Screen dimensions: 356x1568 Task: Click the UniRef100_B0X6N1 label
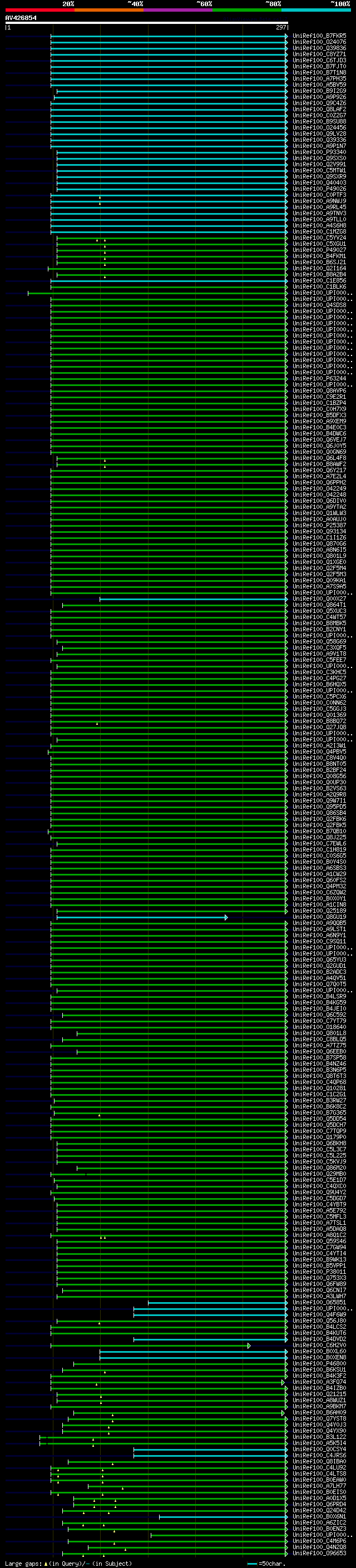319,1516
